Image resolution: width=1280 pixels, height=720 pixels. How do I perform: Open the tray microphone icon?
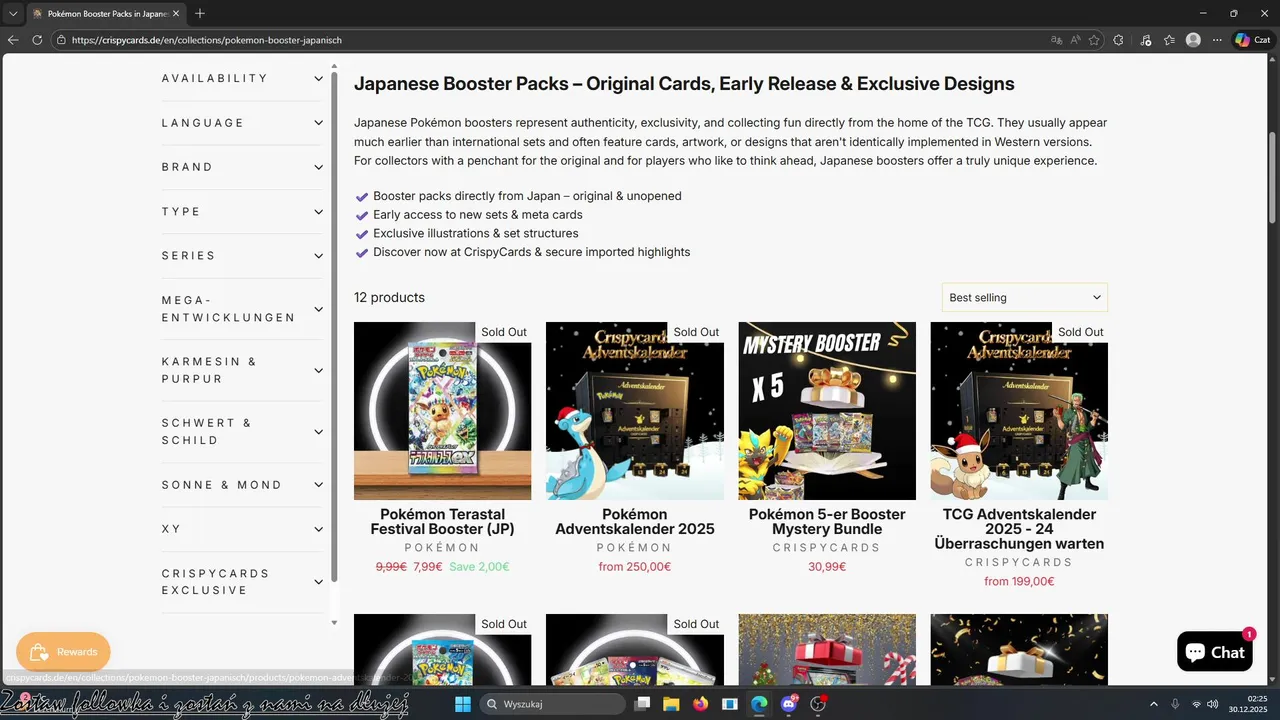1175,704
